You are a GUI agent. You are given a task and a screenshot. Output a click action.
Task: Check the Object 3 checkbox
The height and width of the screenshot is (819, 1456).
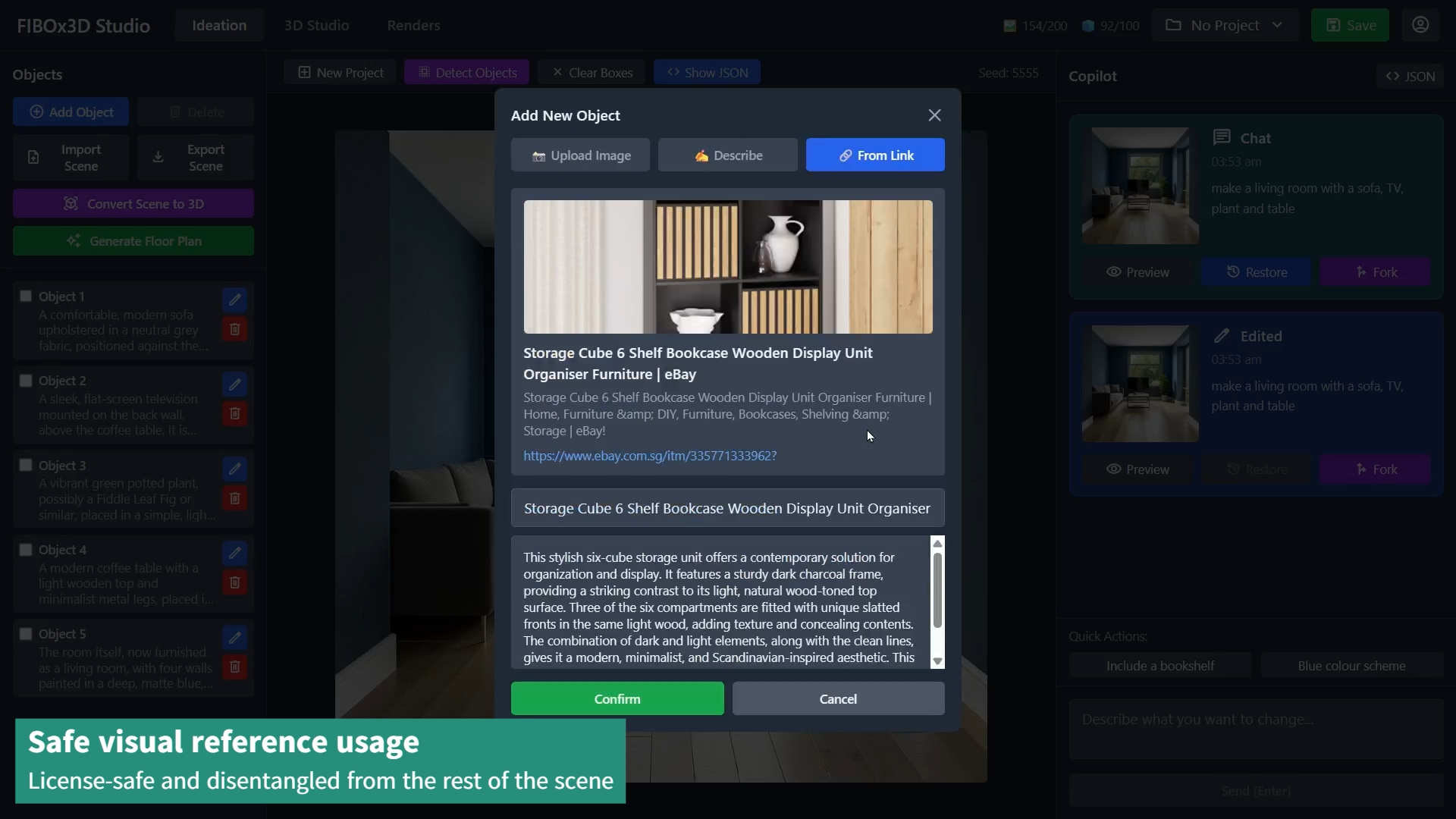click(x=26, y=466)
